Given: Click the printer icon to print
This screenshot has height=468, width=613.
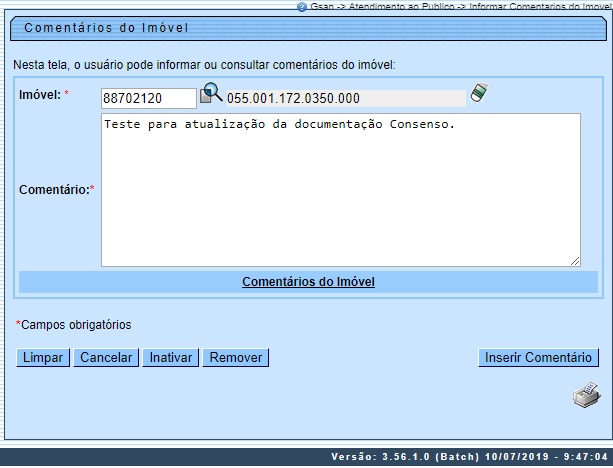Looking at the screenshot, I should (x=586, y=396).
